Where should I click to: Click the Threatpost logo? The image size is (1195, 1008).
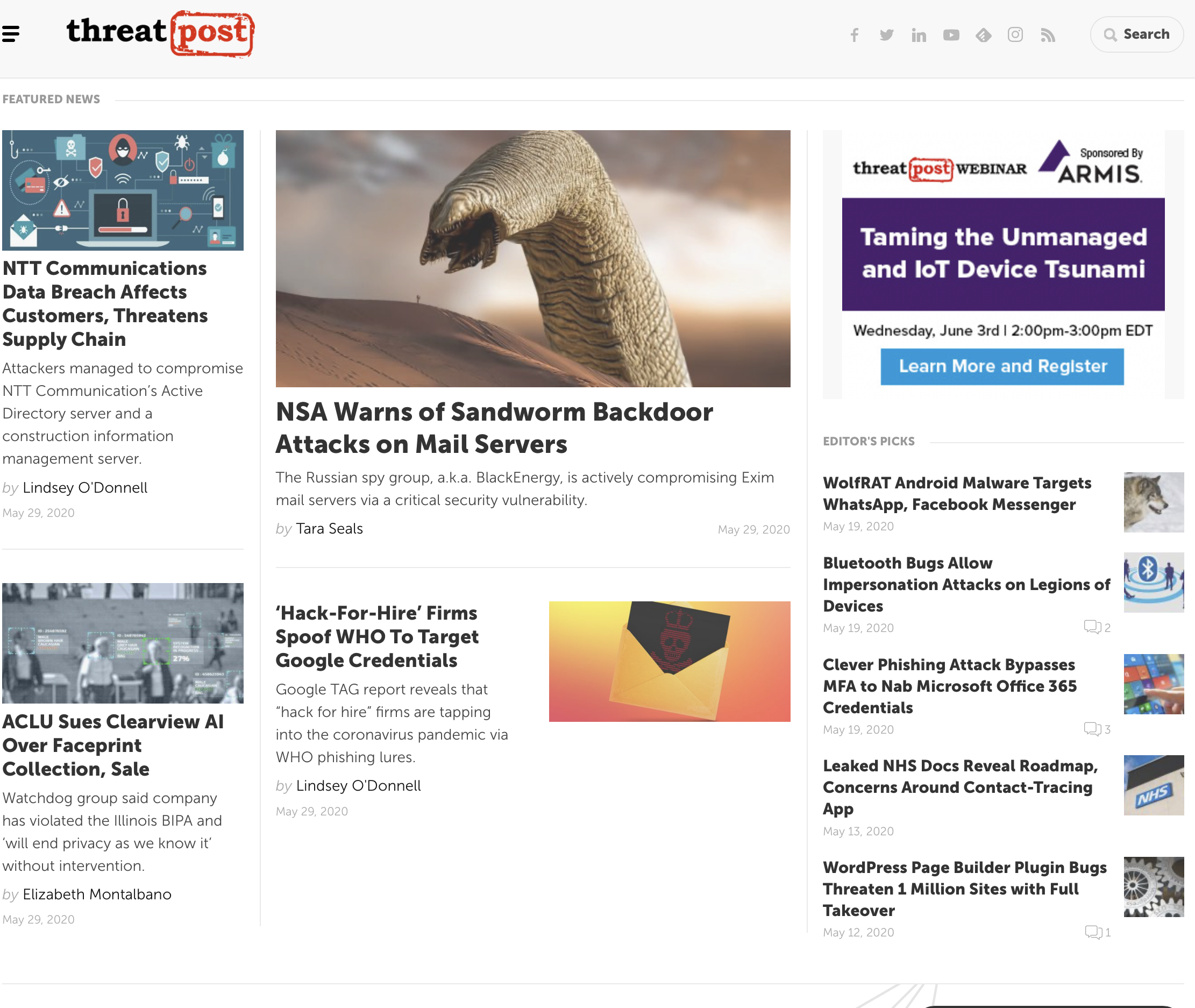[160, 33]
